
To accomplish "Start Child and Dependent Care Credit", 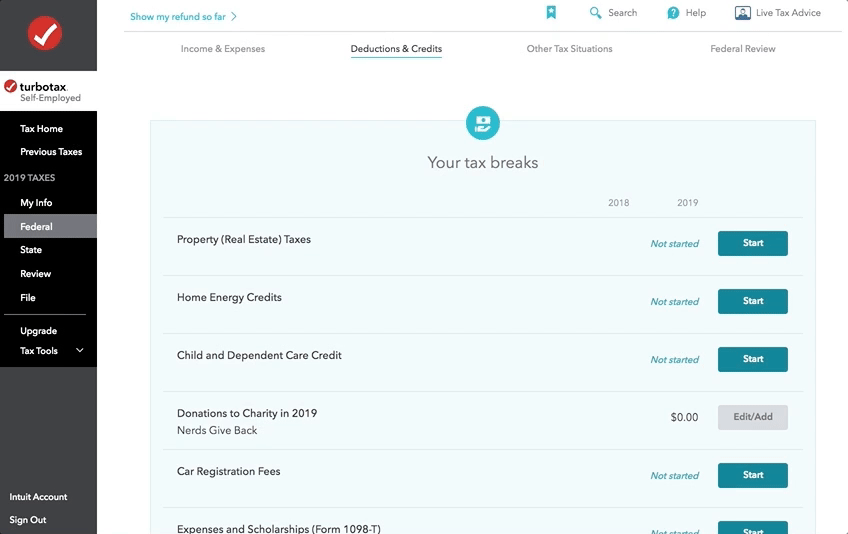I will tap(752, 359).
